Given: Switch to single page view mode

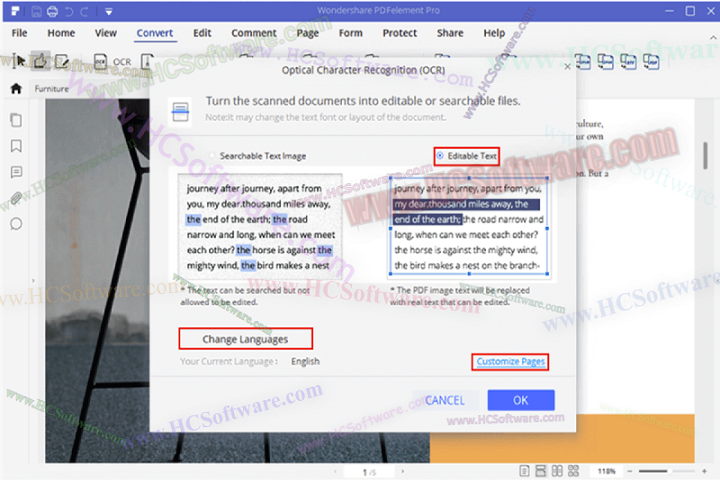Looking at the screenshot, I should 524,471.
